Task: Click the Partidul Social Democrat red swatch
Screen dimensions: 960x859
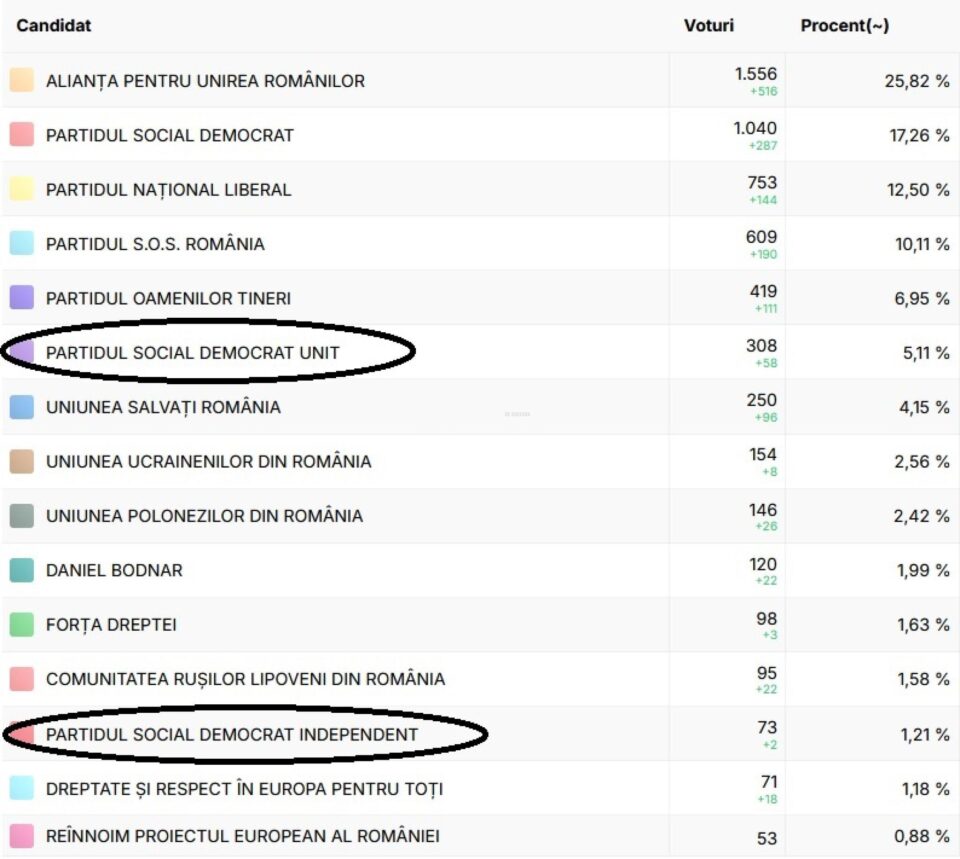Action: 21,135
